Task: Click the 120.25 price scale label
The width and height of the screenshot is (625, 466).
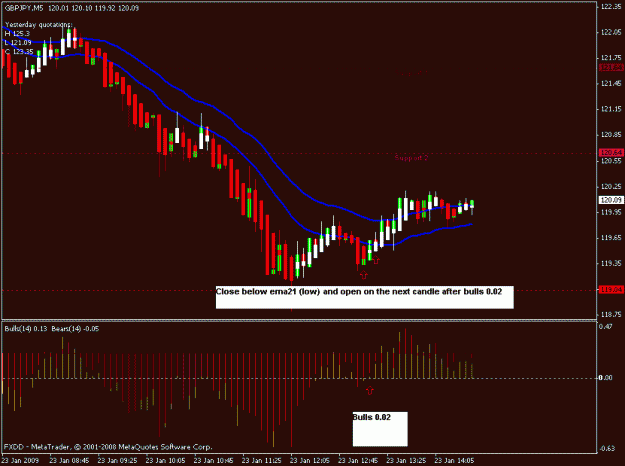Action: tap(611, 187)
